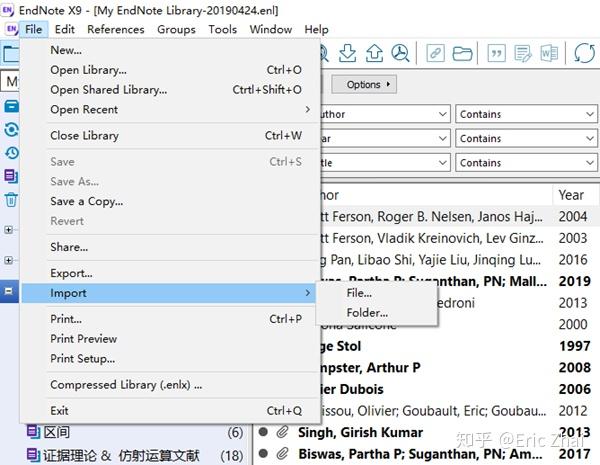Click the export reference upload-arrow toolbar icon
This screenshot has width=600, height=465.
374,53
